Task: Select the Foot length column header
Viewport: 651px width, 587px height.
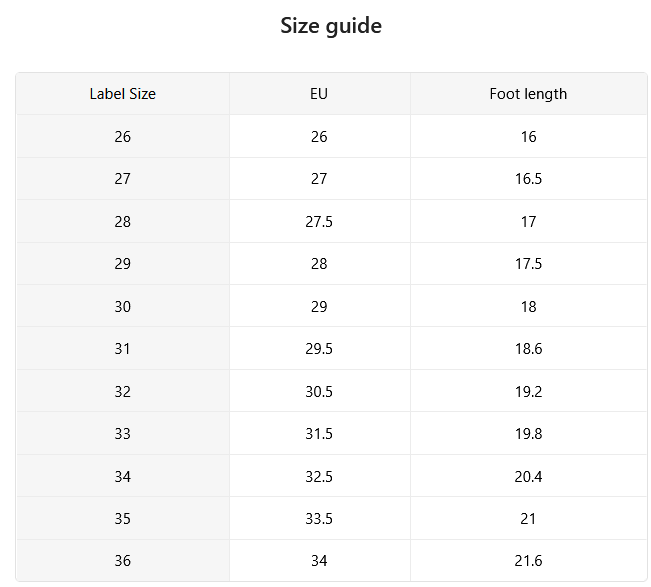Action: pyautogui.click(x=529, y=94)
